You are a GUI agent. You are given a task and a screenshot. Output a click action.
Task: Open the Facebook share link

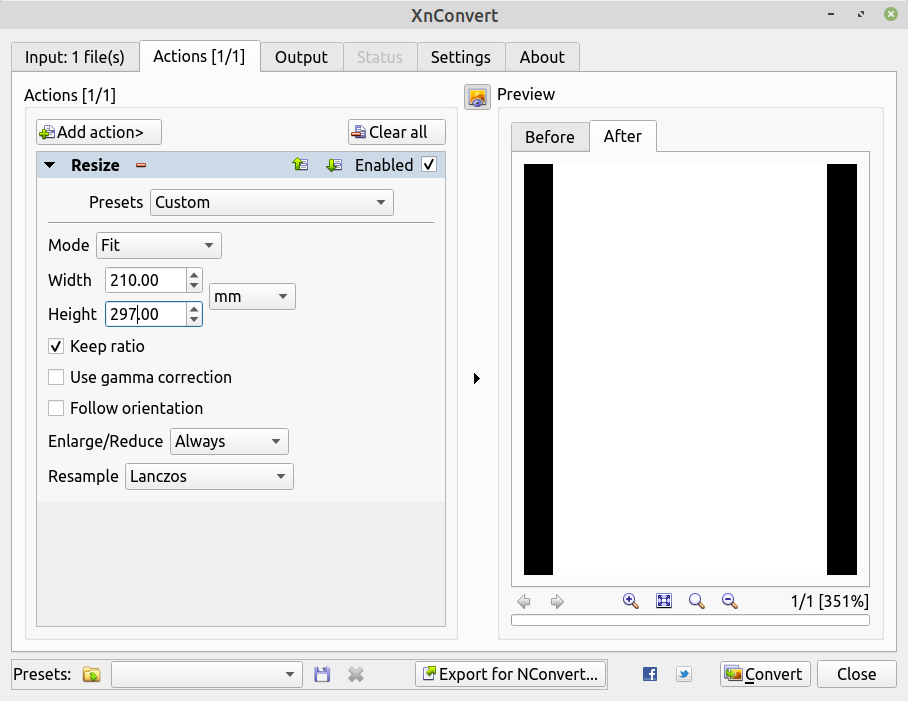point(650,674)
